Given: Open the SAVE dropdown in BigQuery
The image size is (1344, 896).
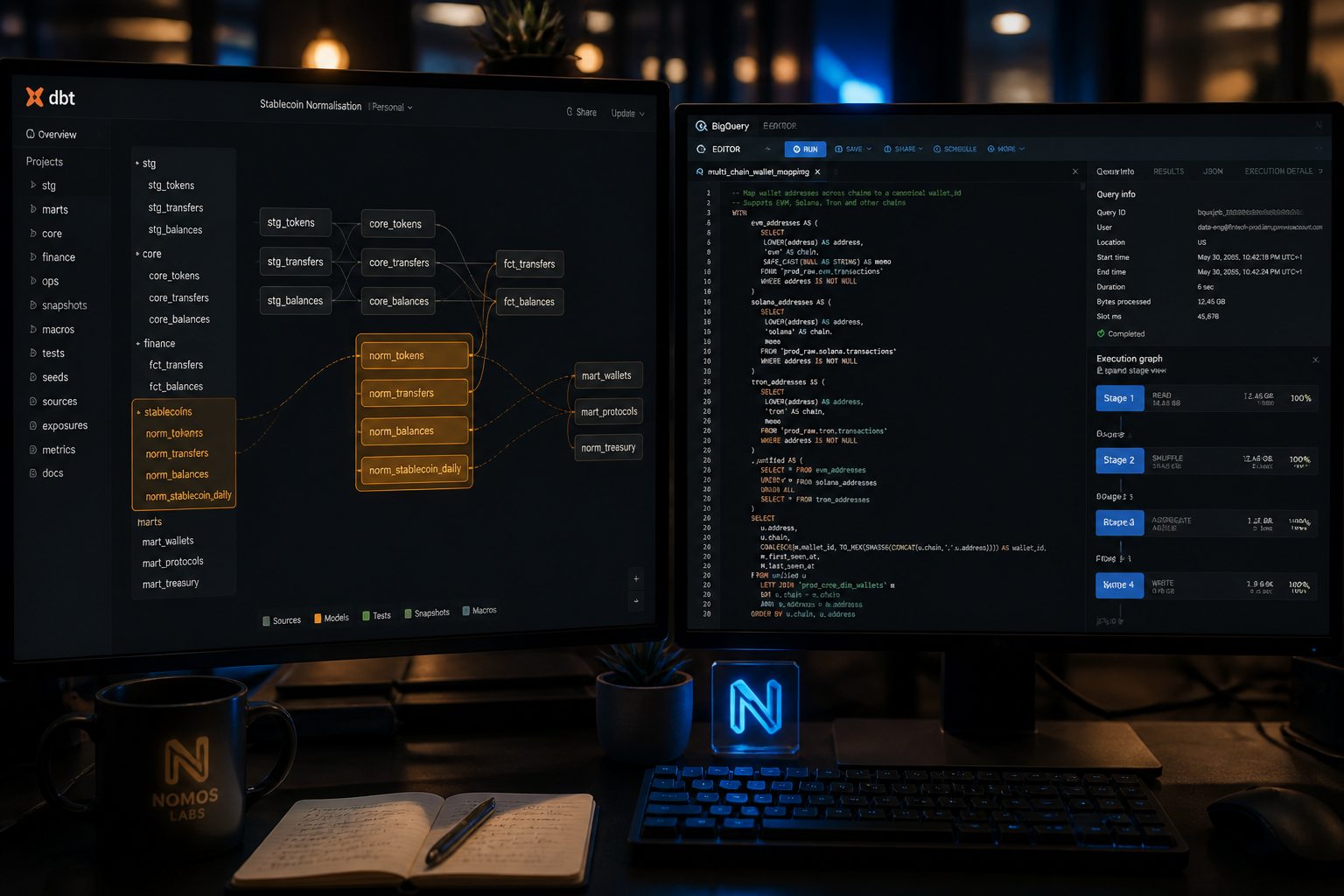Looking at the screenshot, I should 853,149.
